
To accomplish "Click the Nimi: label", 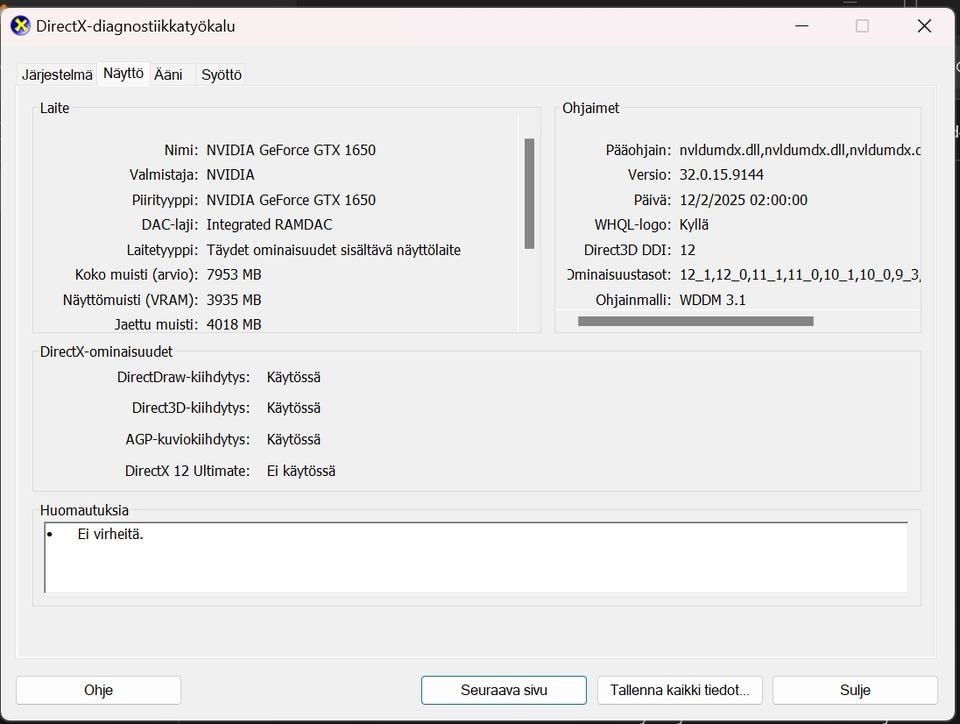I will coord(181,150).
